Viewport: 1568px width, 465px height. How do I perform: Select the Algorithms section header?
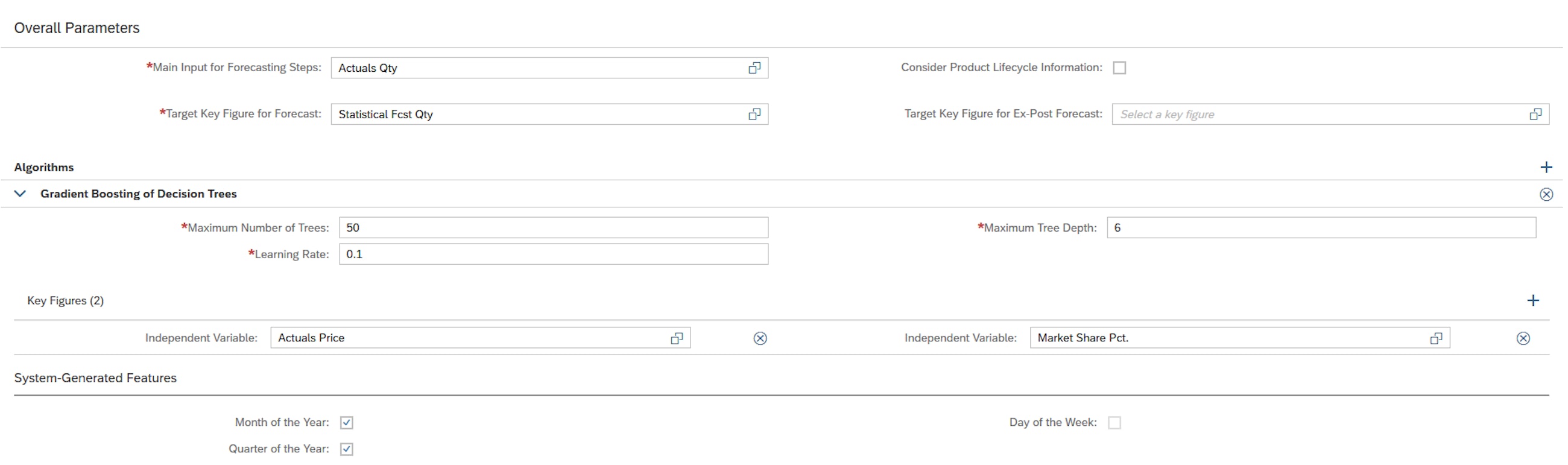coord(45,167)
